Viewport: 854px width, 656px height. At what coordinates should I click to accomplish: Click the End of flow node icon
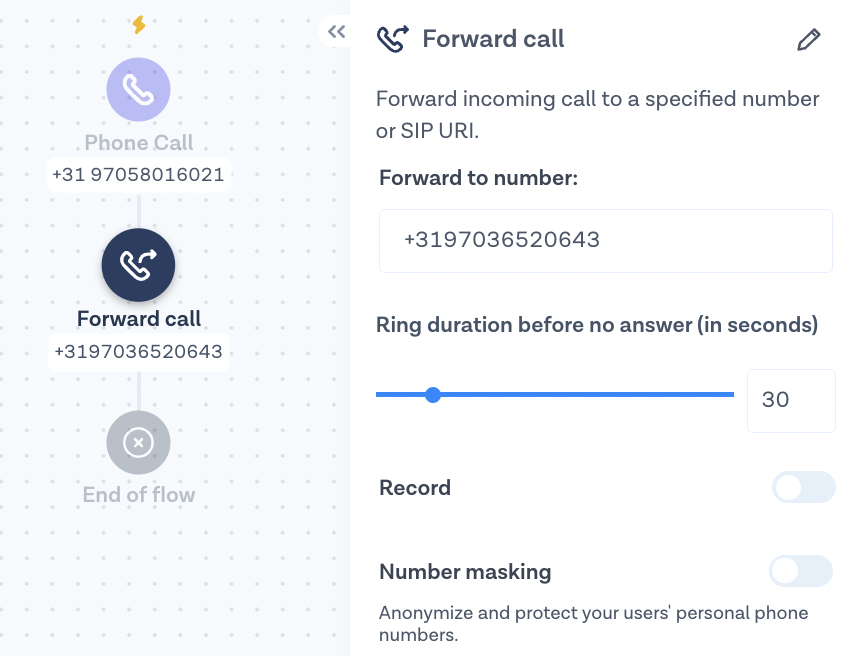click(x=138, y=442)
